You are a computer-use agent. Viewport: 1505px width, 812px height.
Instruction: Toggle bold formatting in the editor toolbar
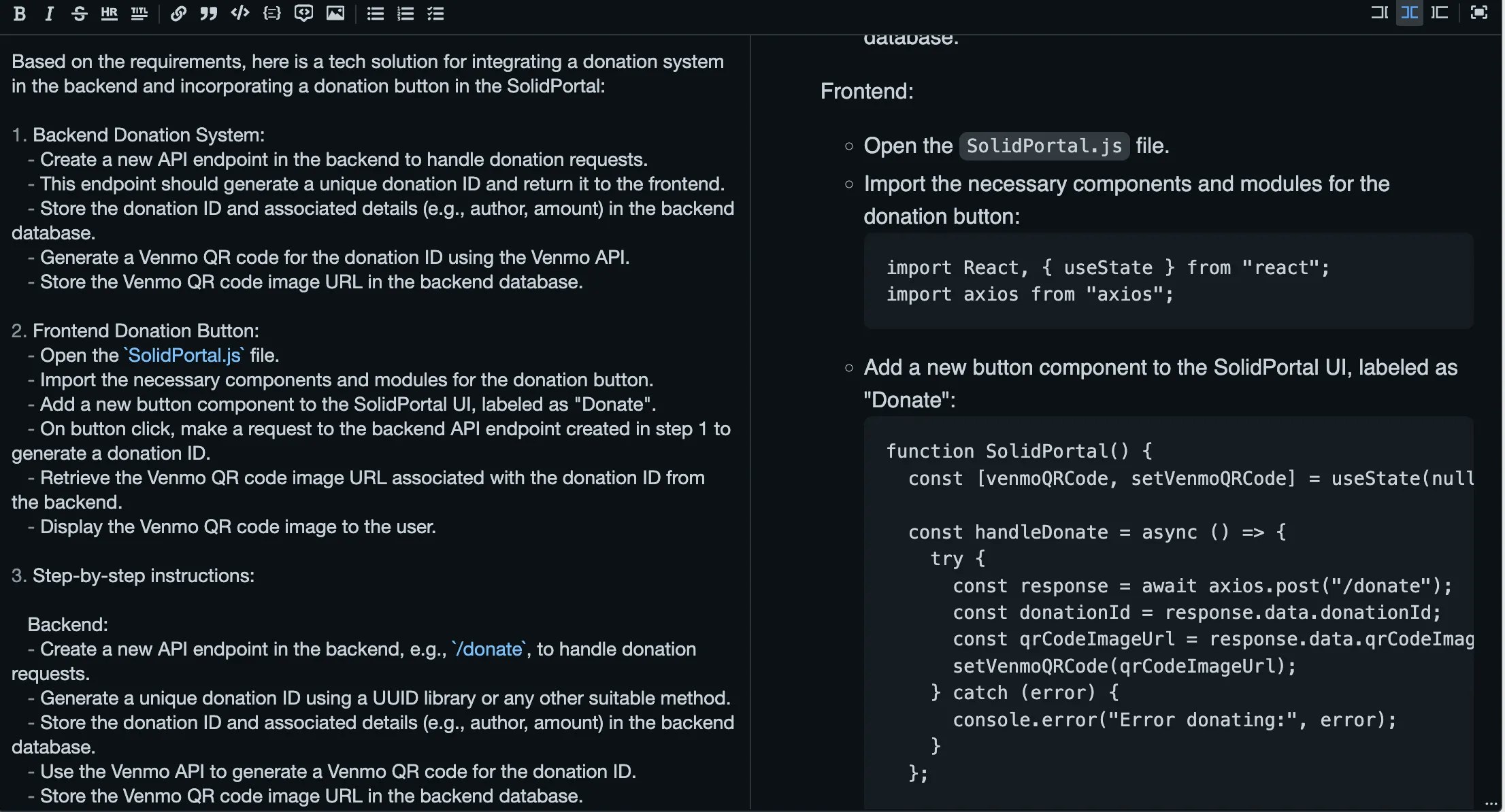[x=20, y=14]
